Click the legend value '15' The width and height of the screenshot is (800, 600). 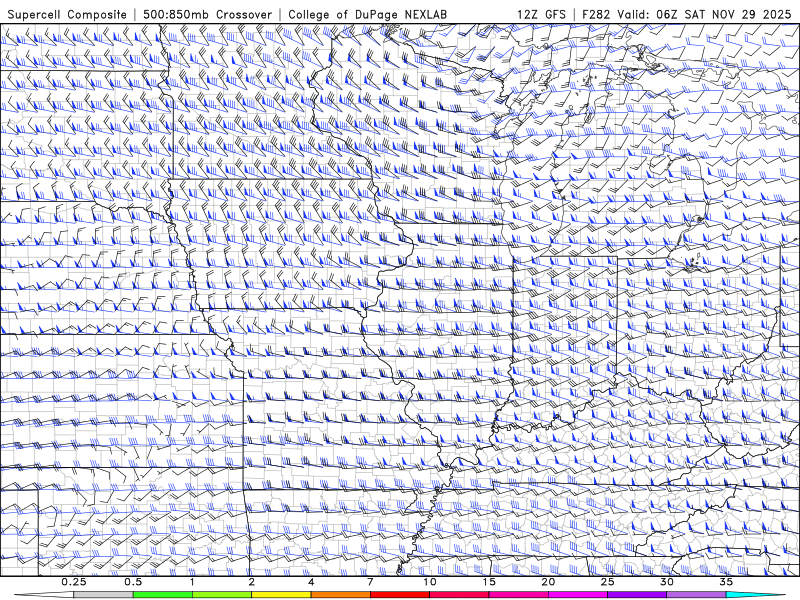[x=489, y=582]
